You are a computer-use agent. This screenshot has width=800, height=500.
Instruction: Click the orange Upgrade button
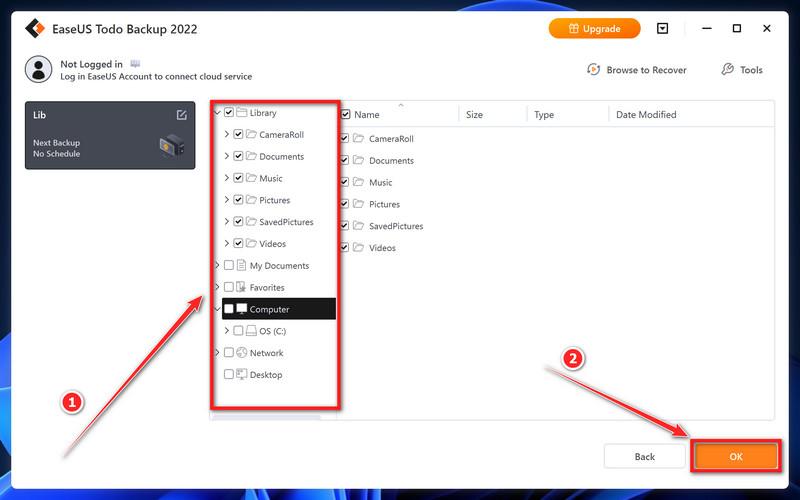(594, 29)
